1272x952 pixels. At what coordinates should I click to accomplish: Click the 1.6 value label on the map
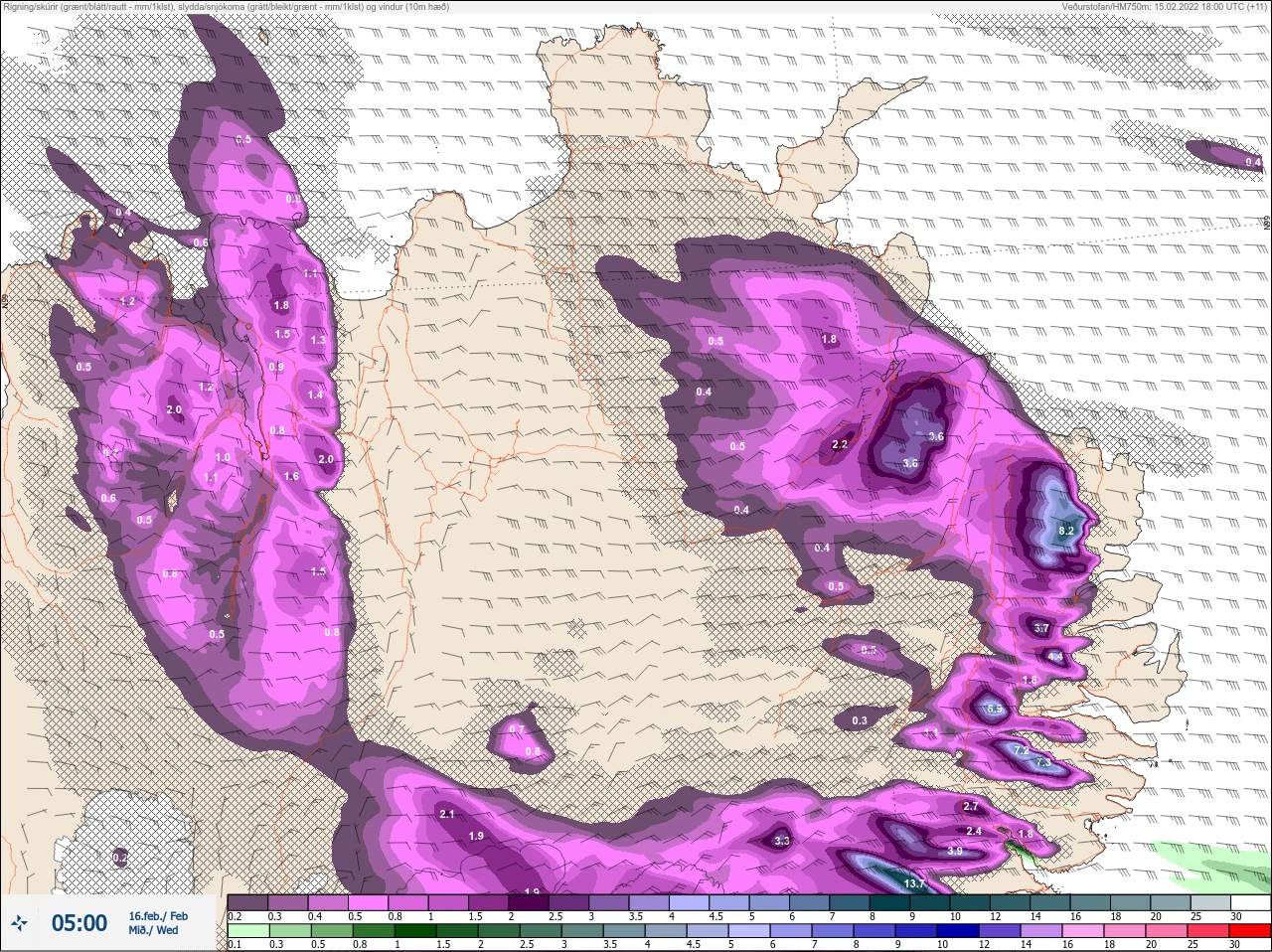coord(291,476)
